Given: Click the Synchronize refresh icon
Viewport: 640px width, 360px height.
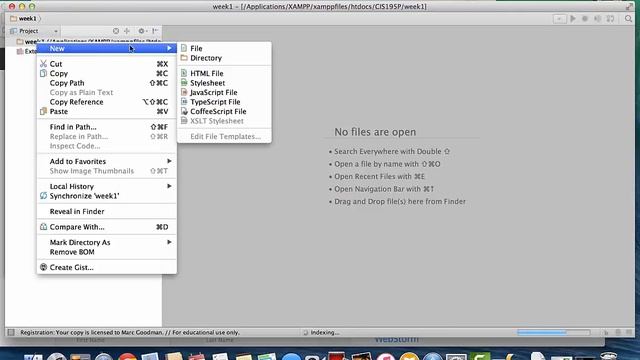Looking at the screenshot, I should tap(43, 196).
